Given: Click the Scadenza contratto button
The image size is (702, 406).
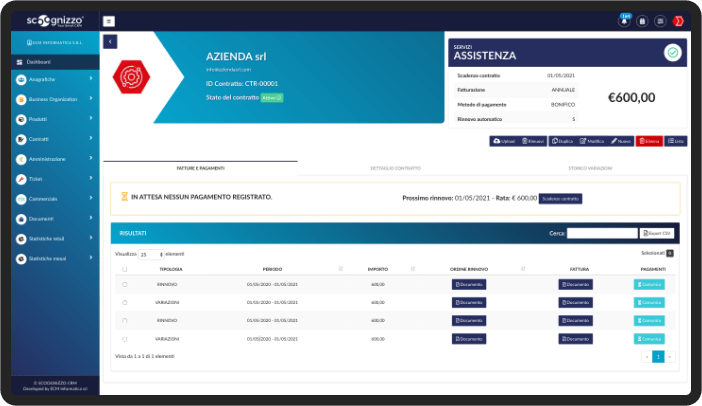Looking at the screenshot, I should pos(560,199).
